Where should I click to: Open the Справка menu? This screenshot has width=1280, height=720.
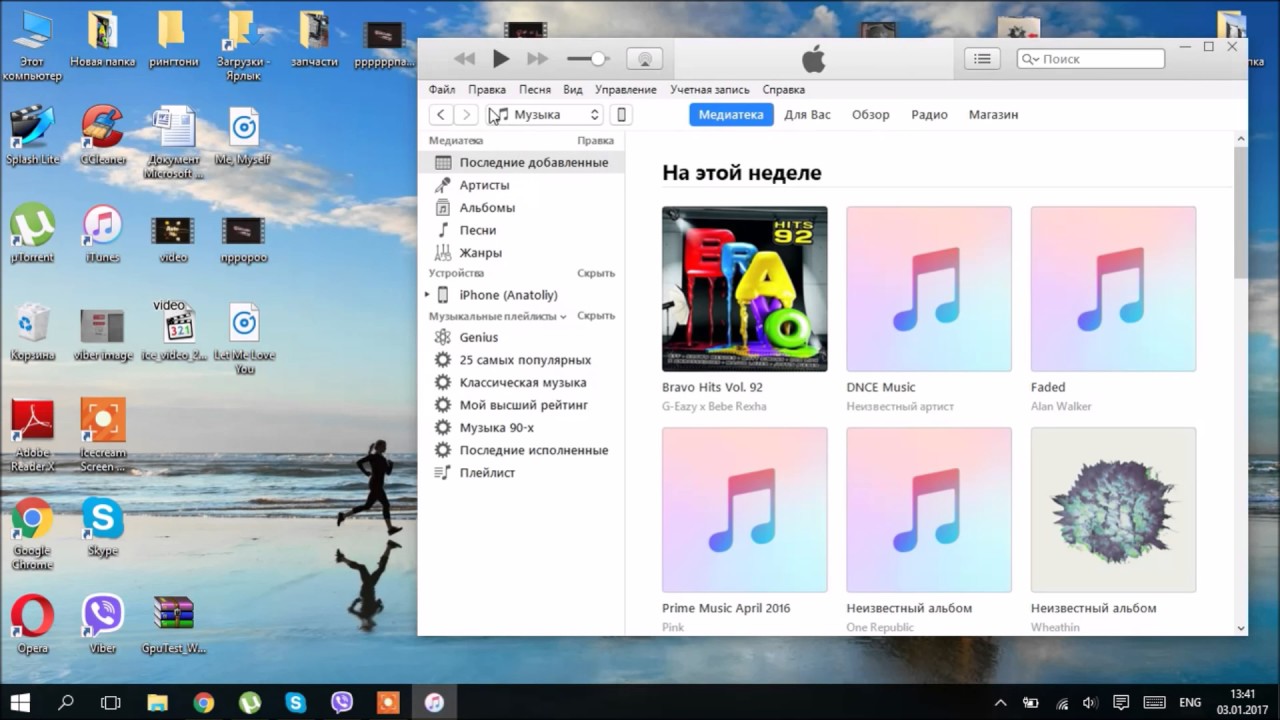(784, 89)
